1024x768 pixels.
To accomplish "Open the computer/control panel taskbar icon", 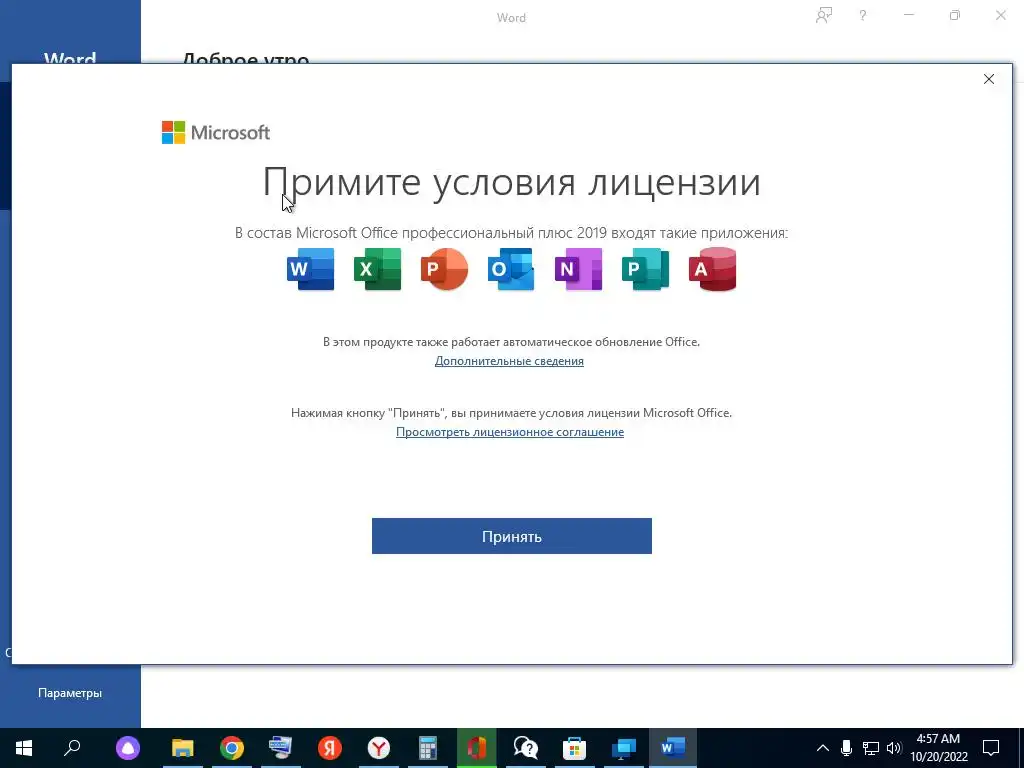I will (x=281, y=748).
